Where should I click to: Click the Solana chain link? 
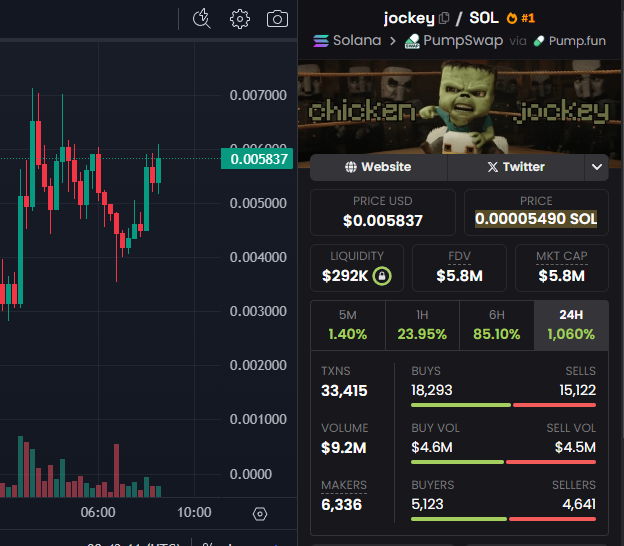(347, 41)
